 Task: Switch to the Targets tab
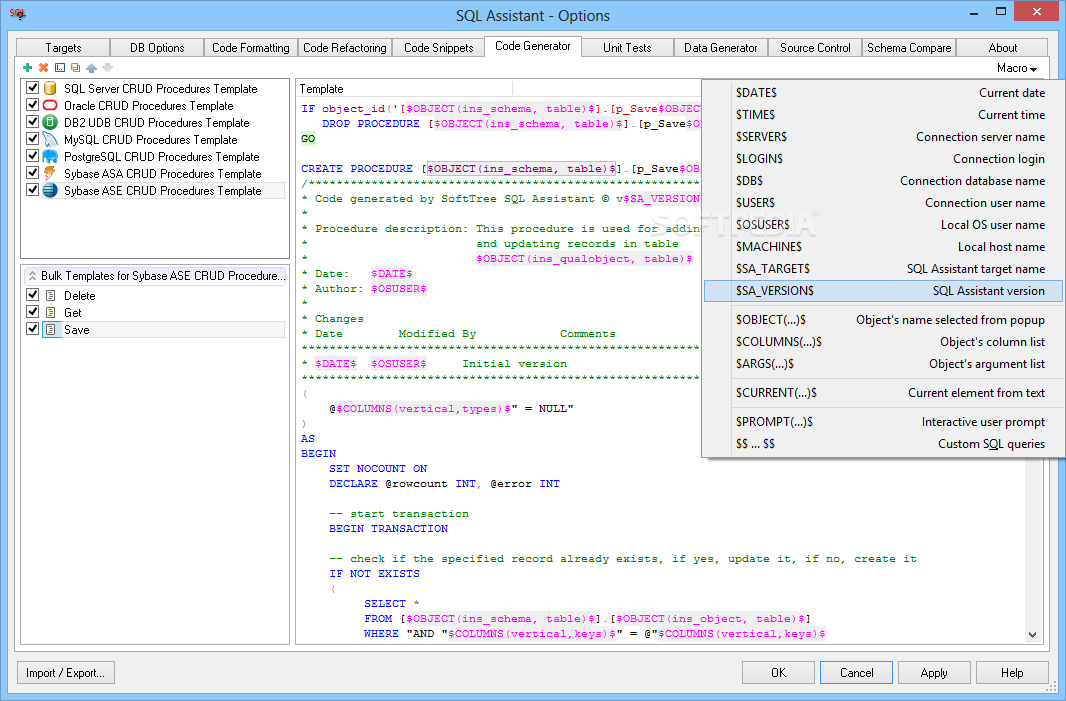[x=63, y=48]
